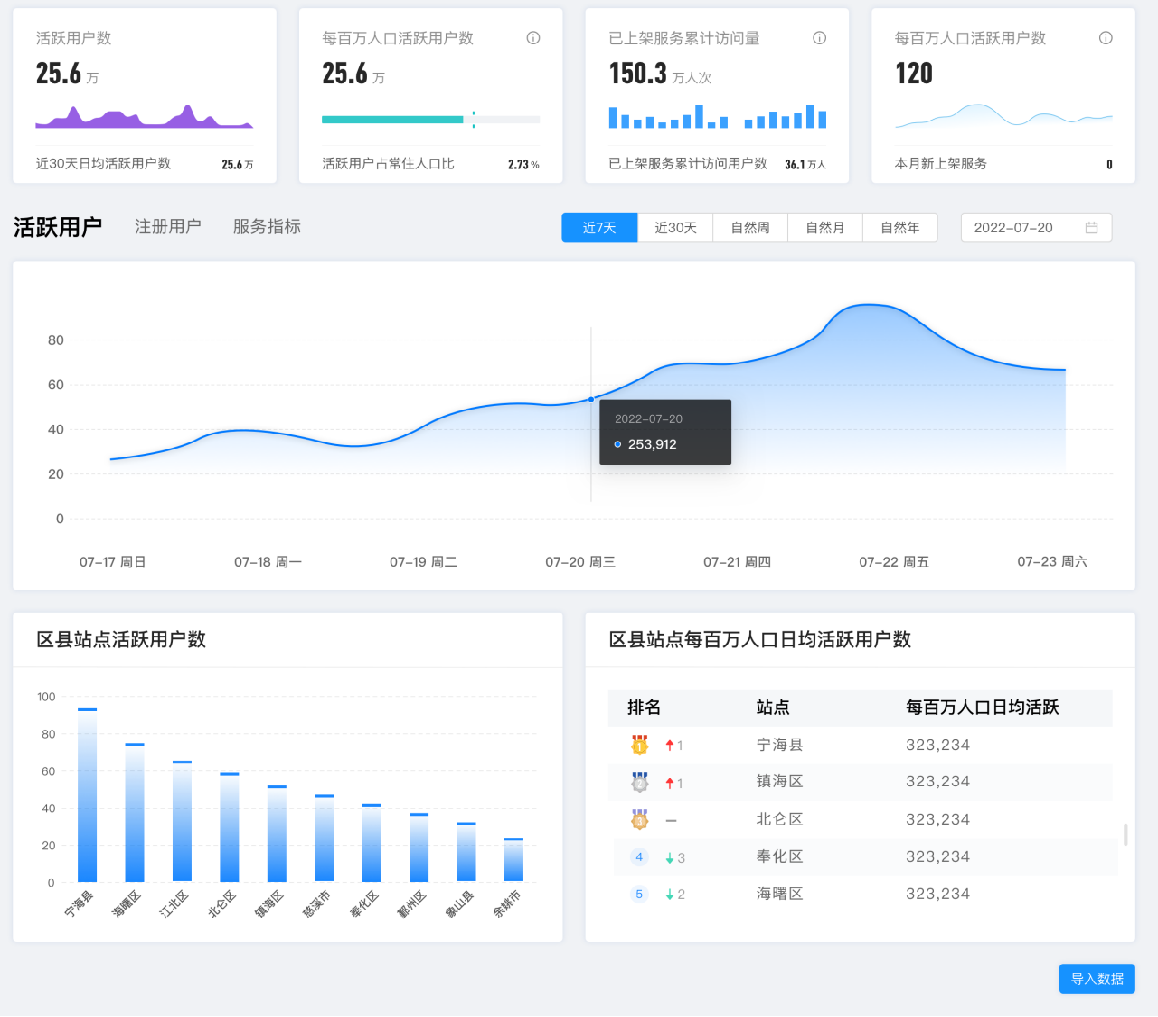Click data point at 07-20 on line chart
This screenshot has height=1017, width=1158.
[591, 399]
